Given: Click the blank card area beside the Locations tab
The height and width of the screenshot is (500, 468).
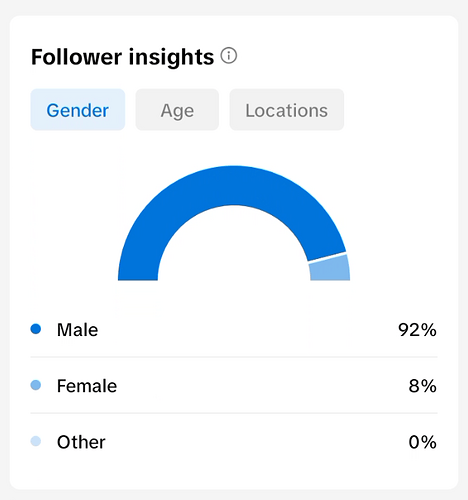Looking at the screenshot, I should point(397,110).
